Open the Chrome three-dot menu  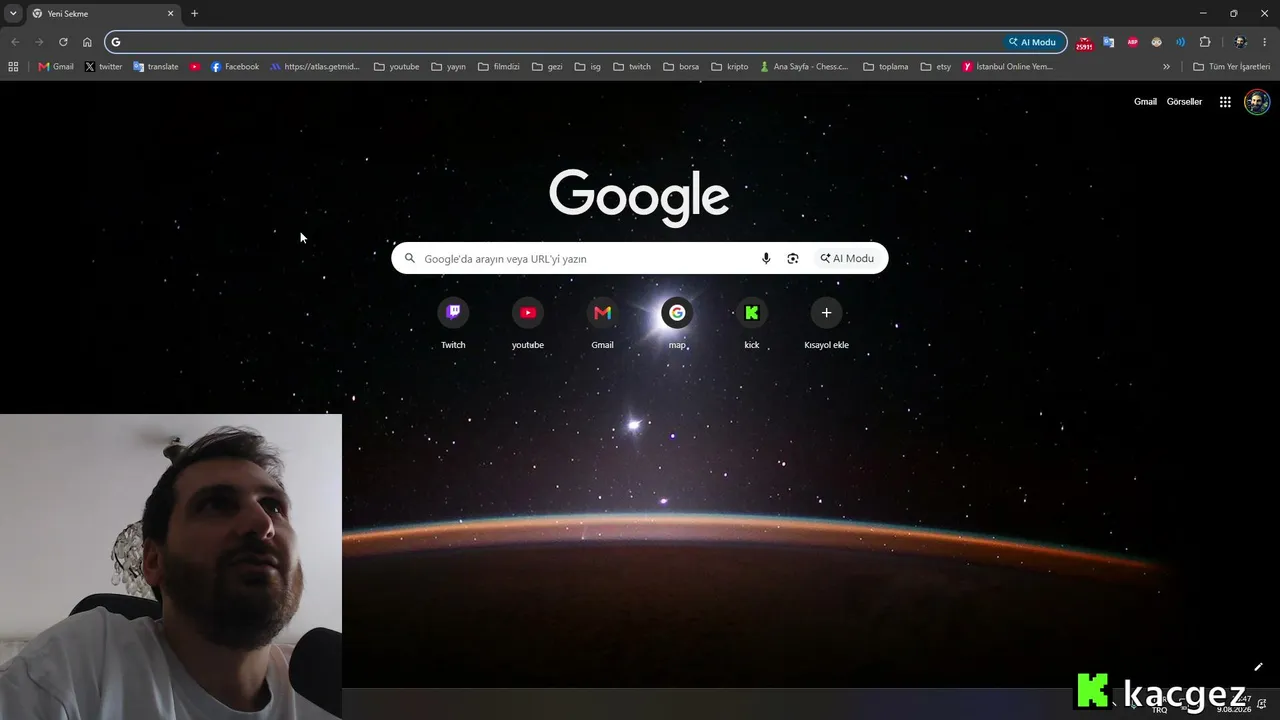tap(1264, 42)
